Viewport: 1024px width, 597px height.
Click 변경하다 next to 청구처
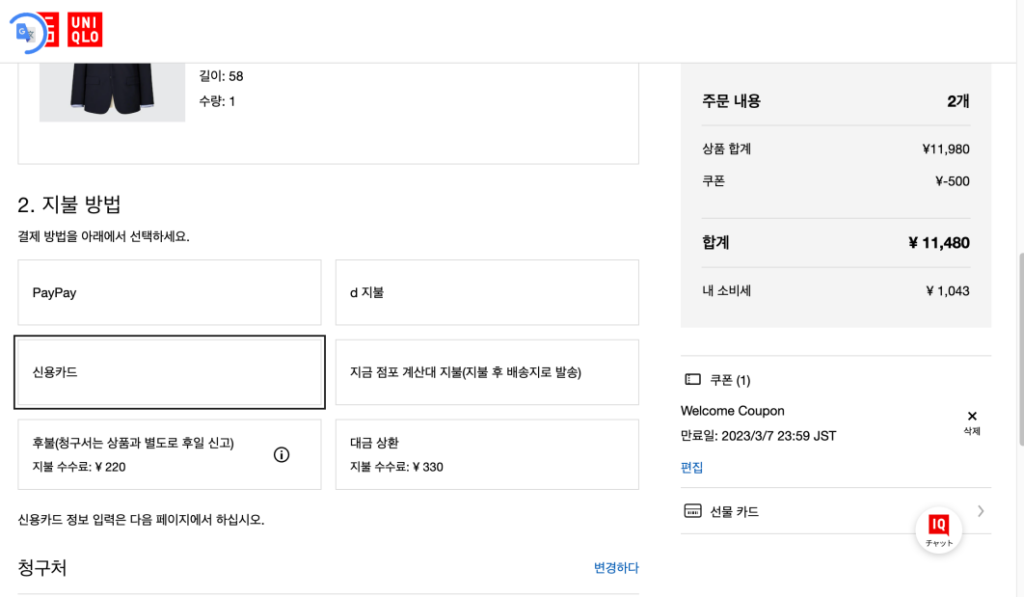[616, 568]
